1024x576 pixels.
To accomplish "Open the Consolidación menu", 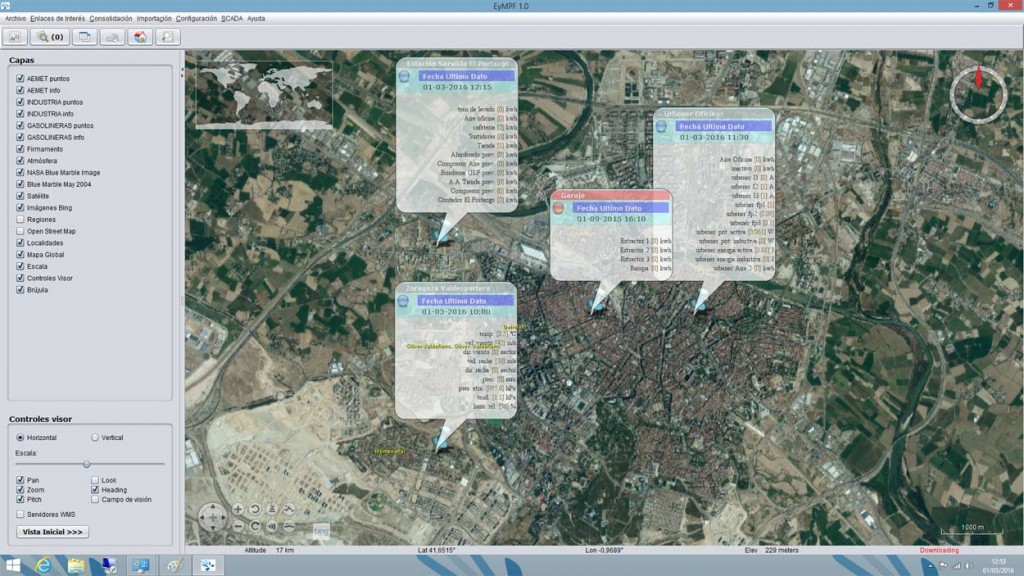I will click(x=110, y=18).
